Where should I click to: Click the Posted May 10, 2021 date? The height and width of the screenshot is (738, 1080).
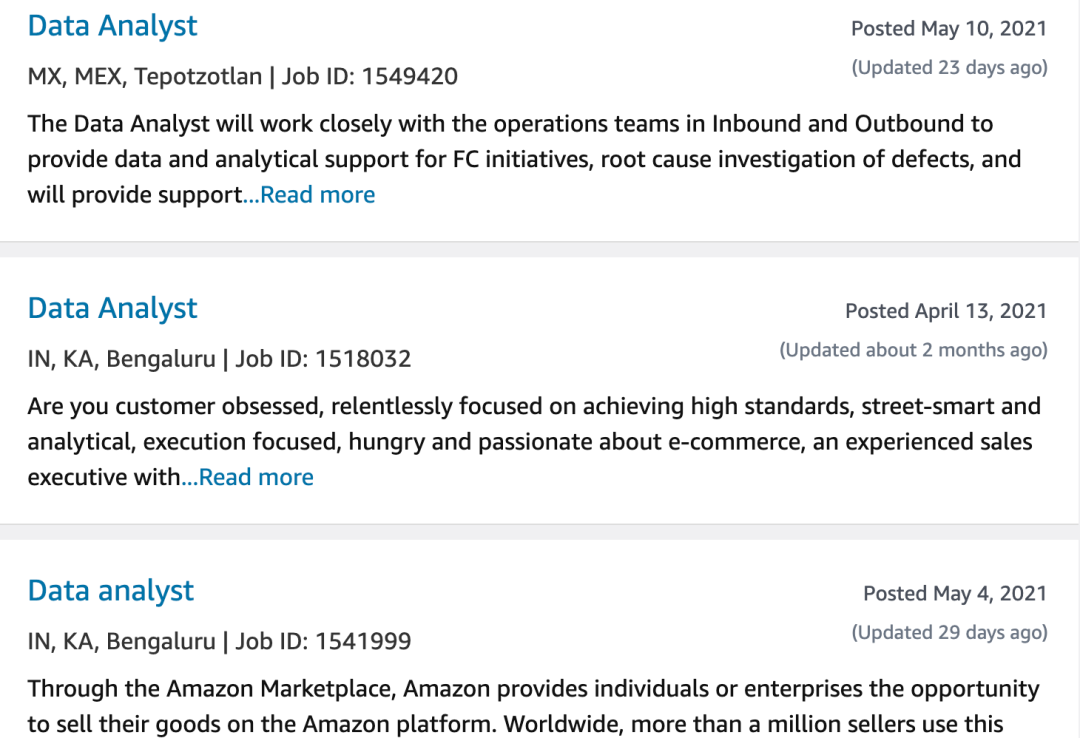948,29
